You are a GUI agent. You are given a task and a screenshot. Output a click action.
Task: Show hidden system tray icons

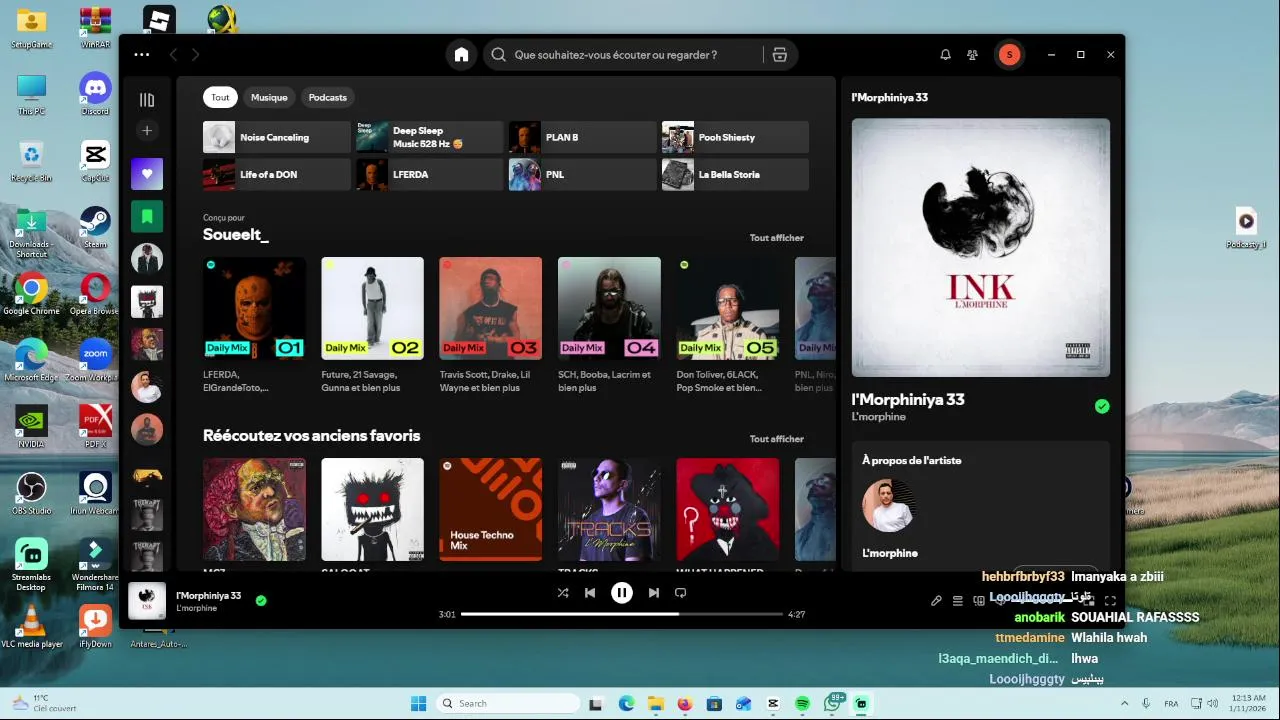pyautogui.click(x=1124, y=704)
